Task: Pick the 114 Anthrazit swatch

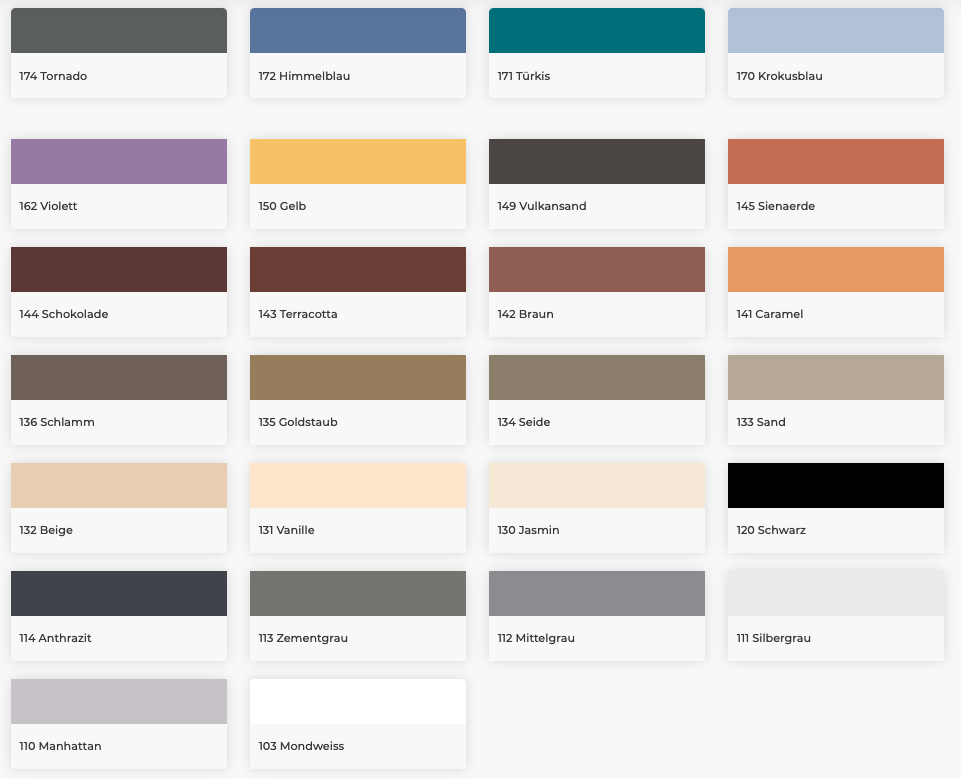Action: pos(118,593)
